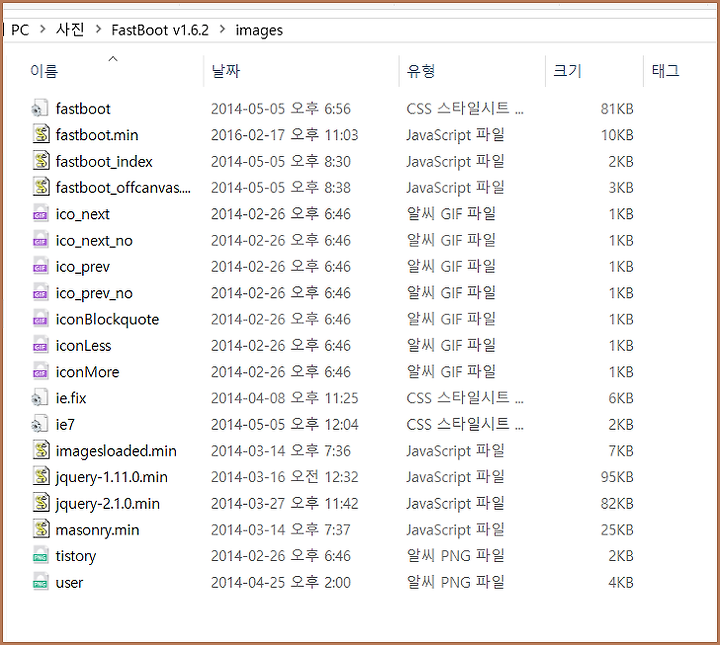Click date 2014-04-08 오후 11:25

click(x=284, y=398)
